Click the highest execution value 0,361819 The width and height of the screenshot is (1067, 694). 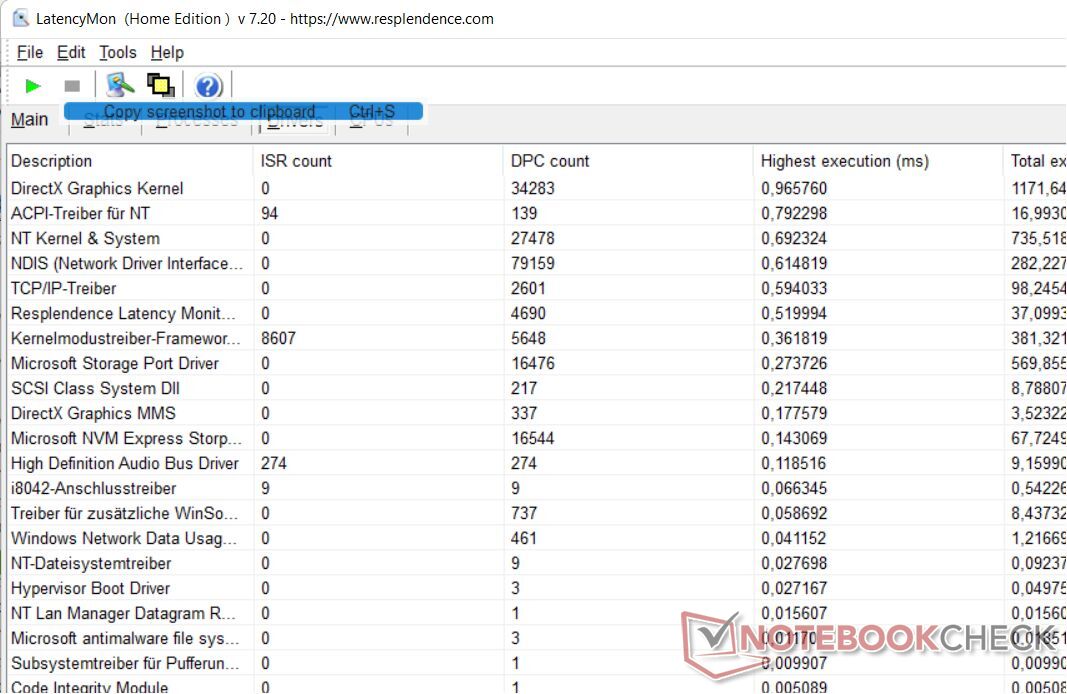(794, 339)
